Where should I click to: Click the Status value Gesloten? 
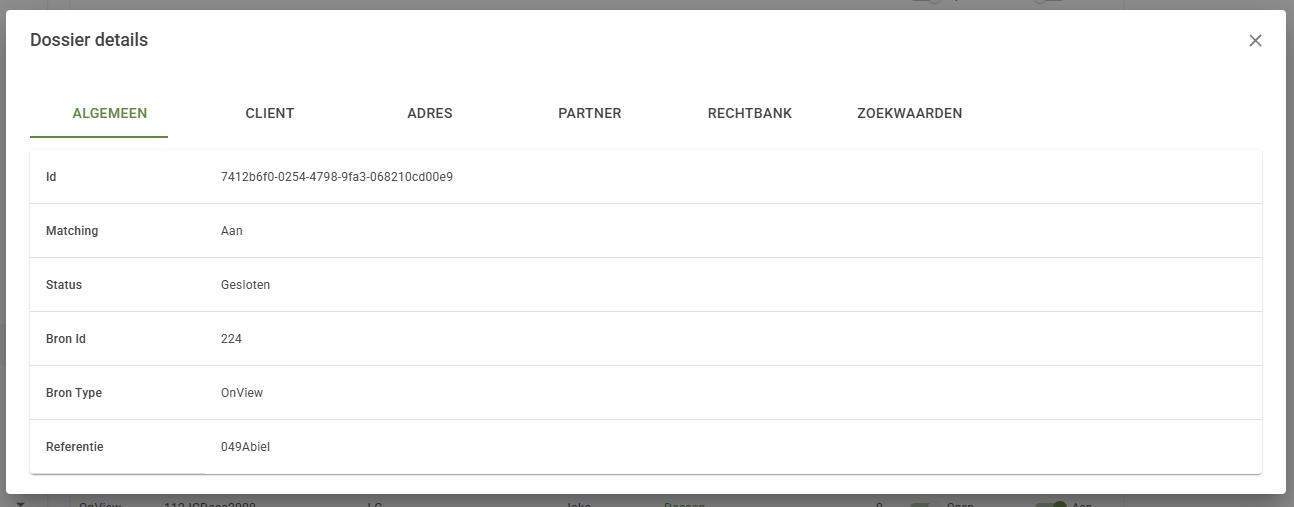click(x=245, y=285)
